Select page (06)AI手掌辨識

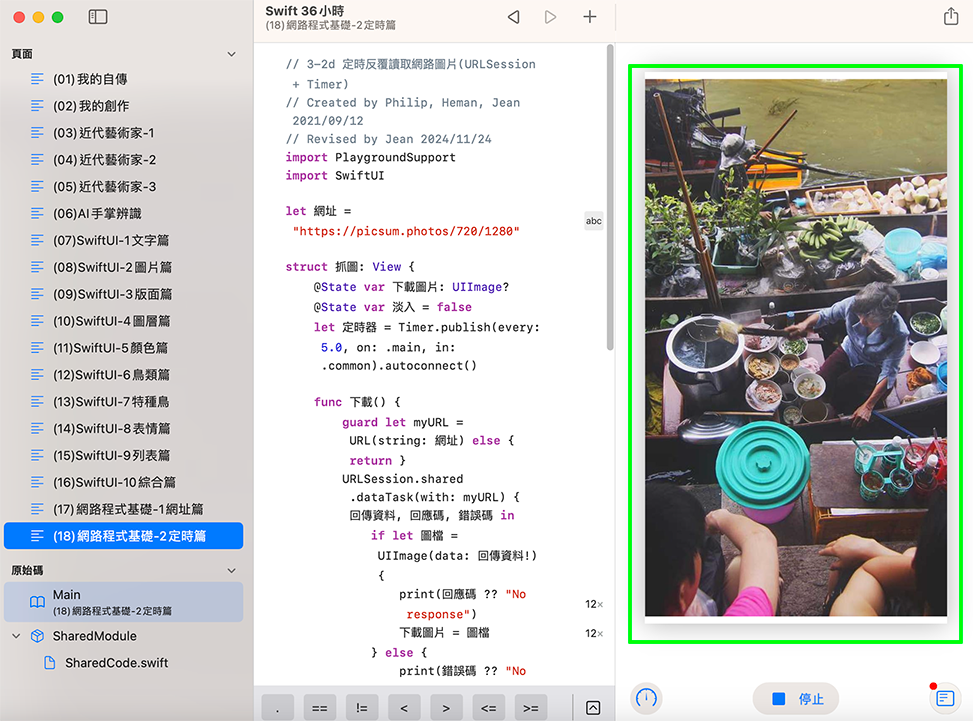(97, 213)
